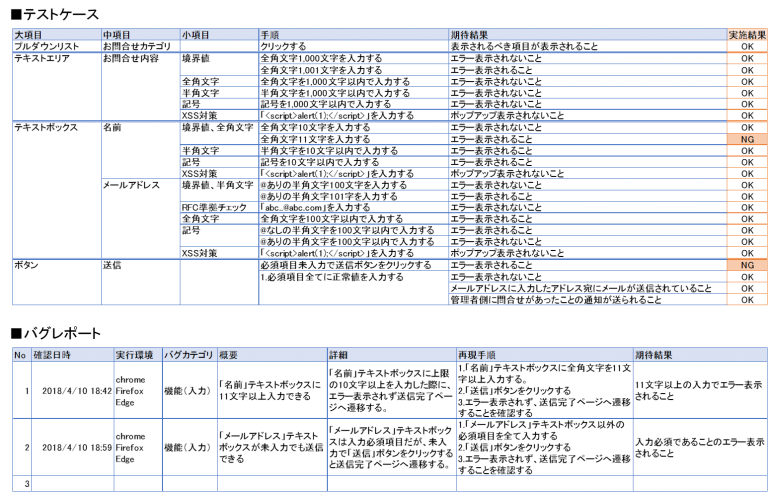Viewport: 768px width, 492px height.
Task: Select the RFC準拠チェック cell
Action: (x=219, y=207)
